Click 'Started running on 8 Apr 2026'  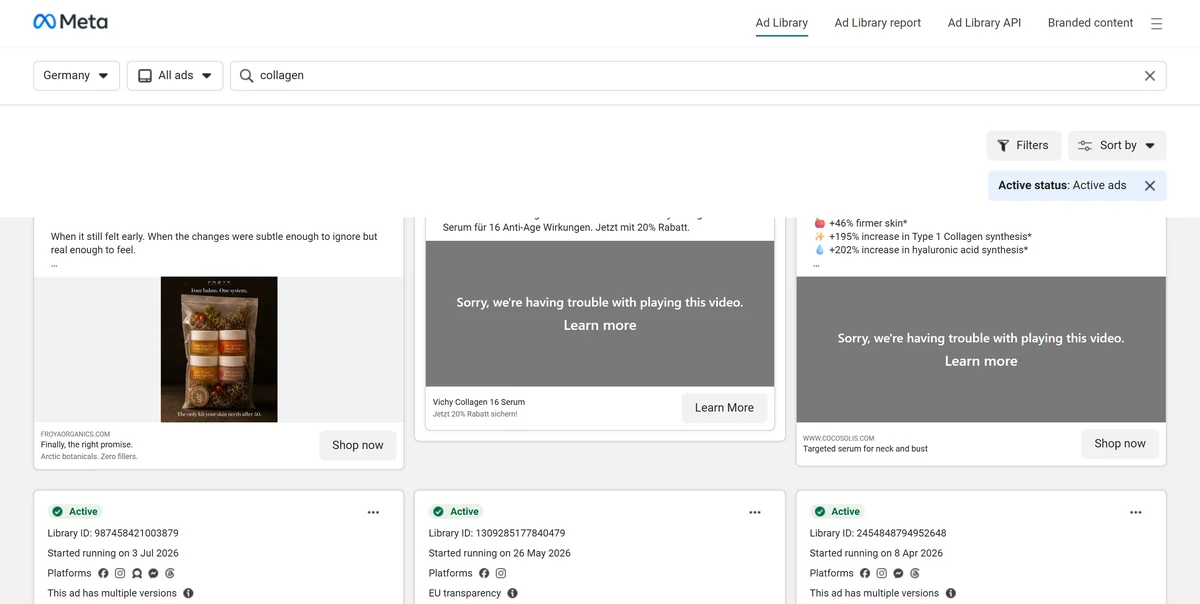[876, 553]
